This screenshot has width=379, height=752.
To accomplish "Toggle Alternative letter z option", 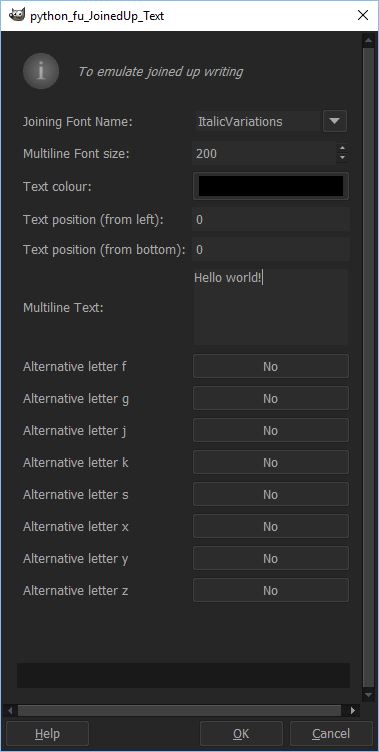I will click(x=271, y=590).
